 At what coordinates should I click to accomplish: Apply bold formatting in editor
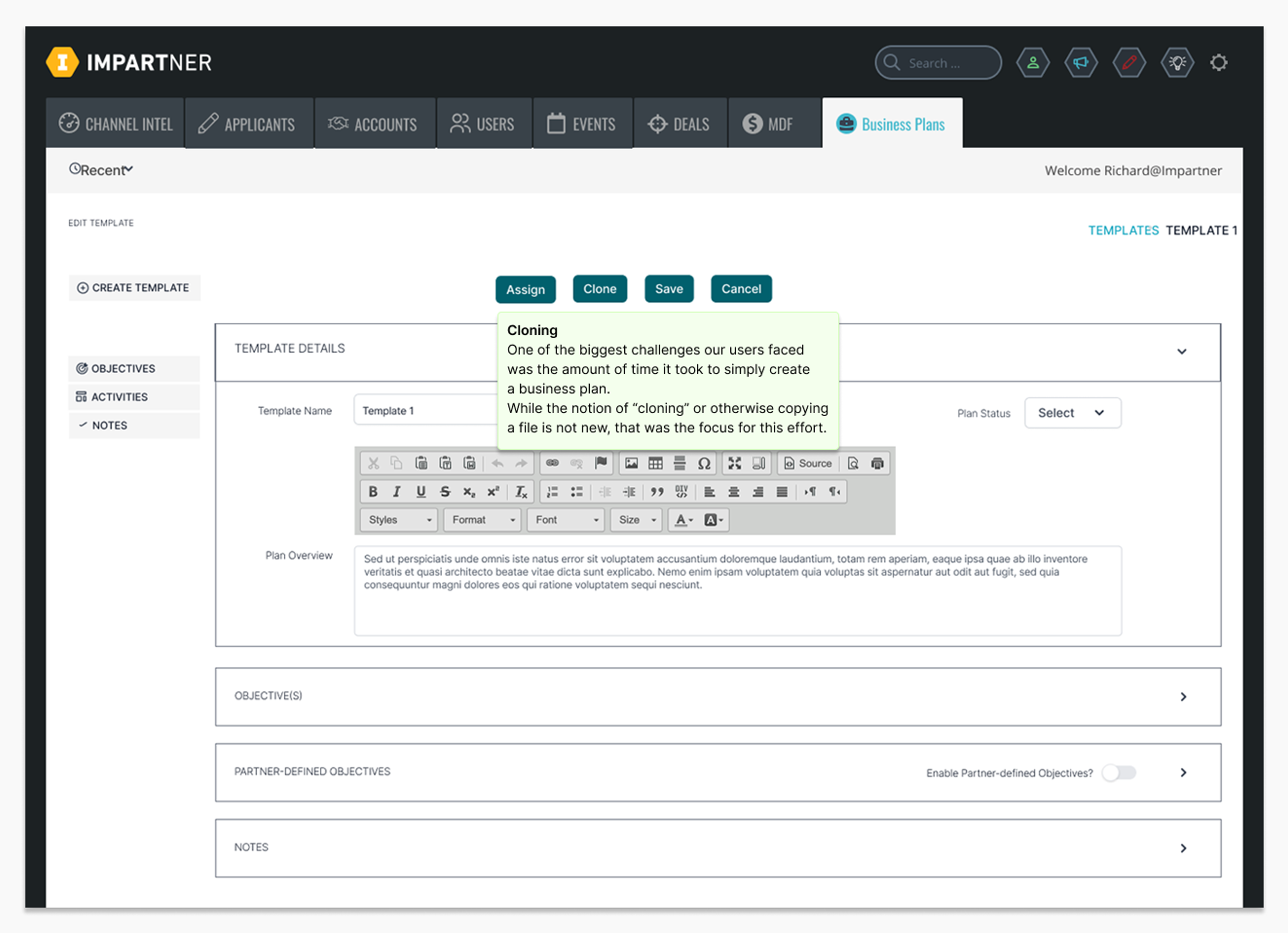373,492
